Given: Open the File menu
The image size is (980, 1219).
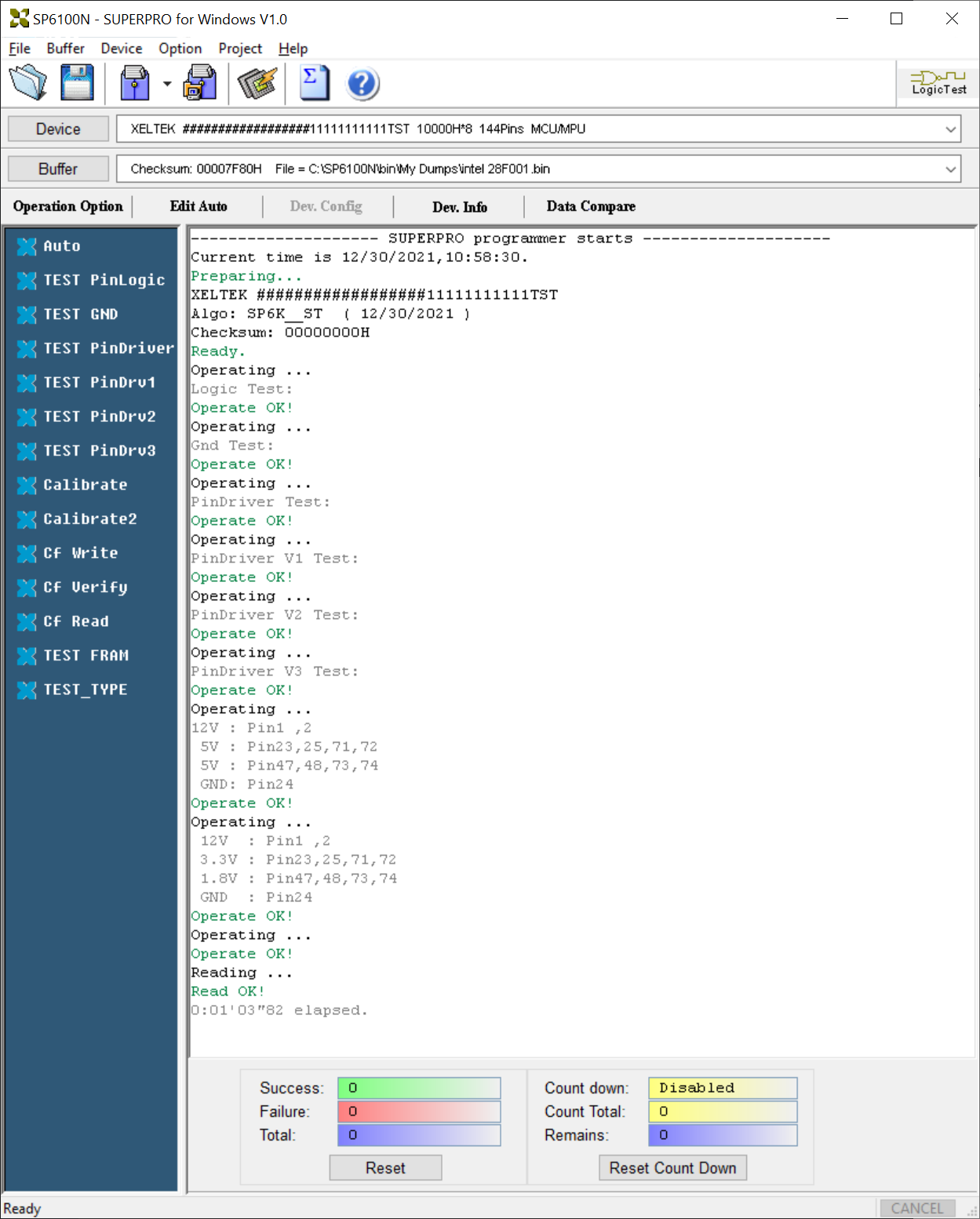Looking at the screenshot, I should pyautogui.click(x=20, y=49).
